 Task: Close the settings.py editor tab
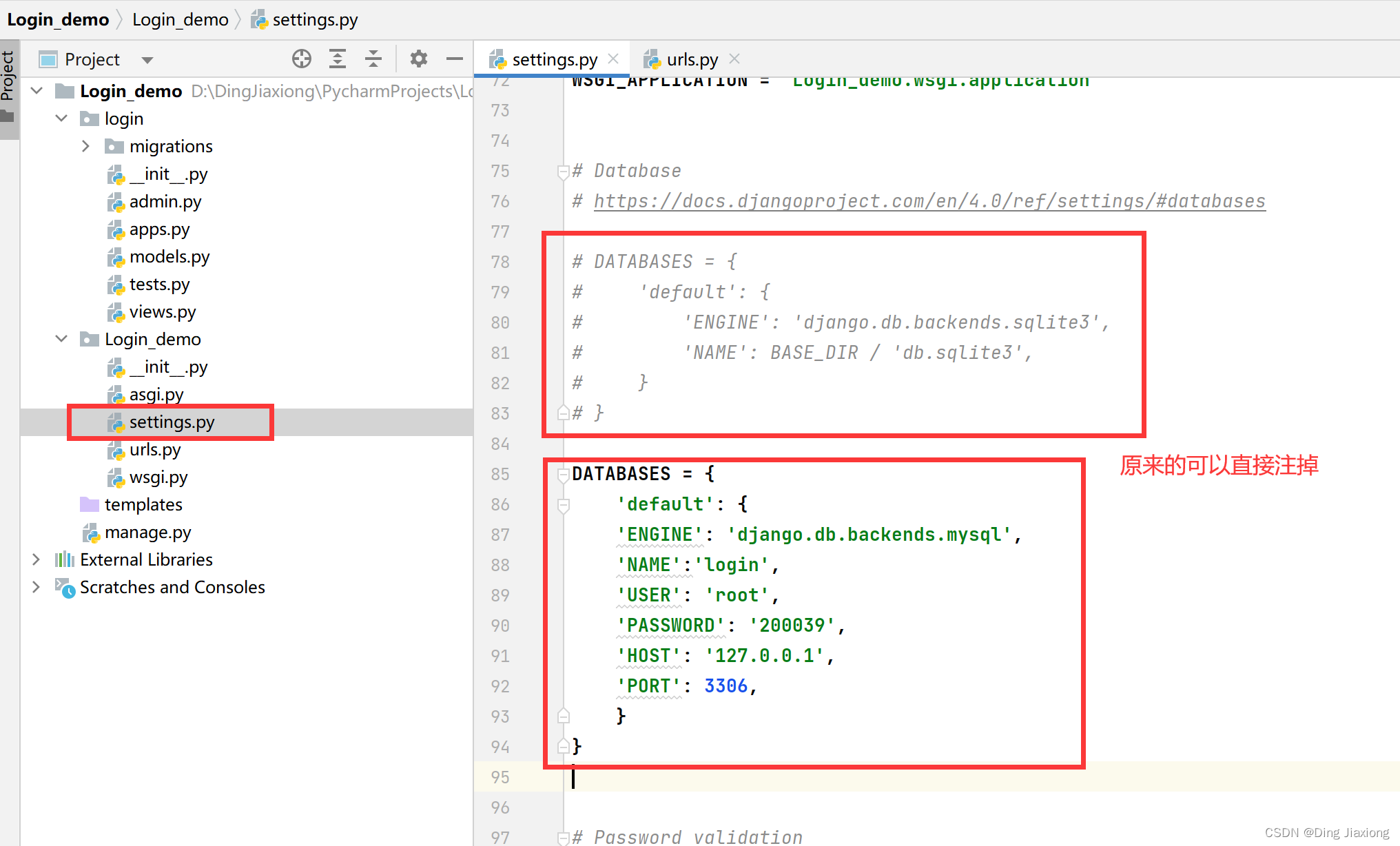pyautogui.click(x=613, y=59)
